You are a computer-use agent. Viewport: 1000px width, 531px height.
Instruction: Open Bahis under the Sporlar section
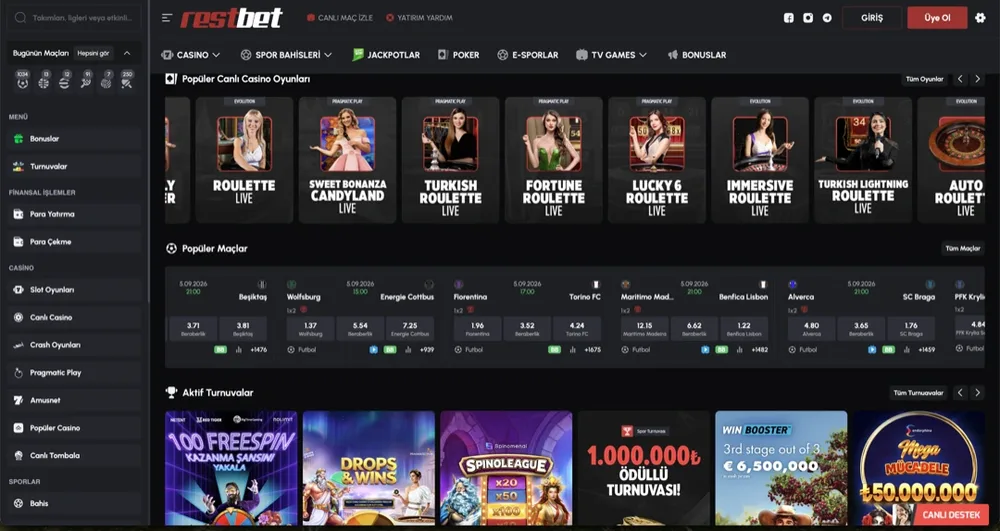(x=75, y=504)
